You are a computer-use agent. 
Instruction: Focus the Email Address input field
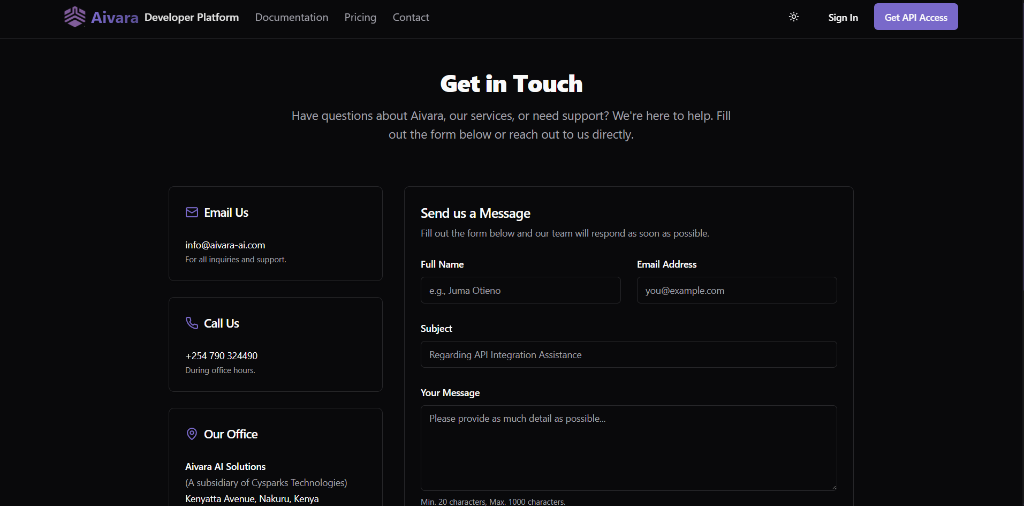click(x=737, y=291)
